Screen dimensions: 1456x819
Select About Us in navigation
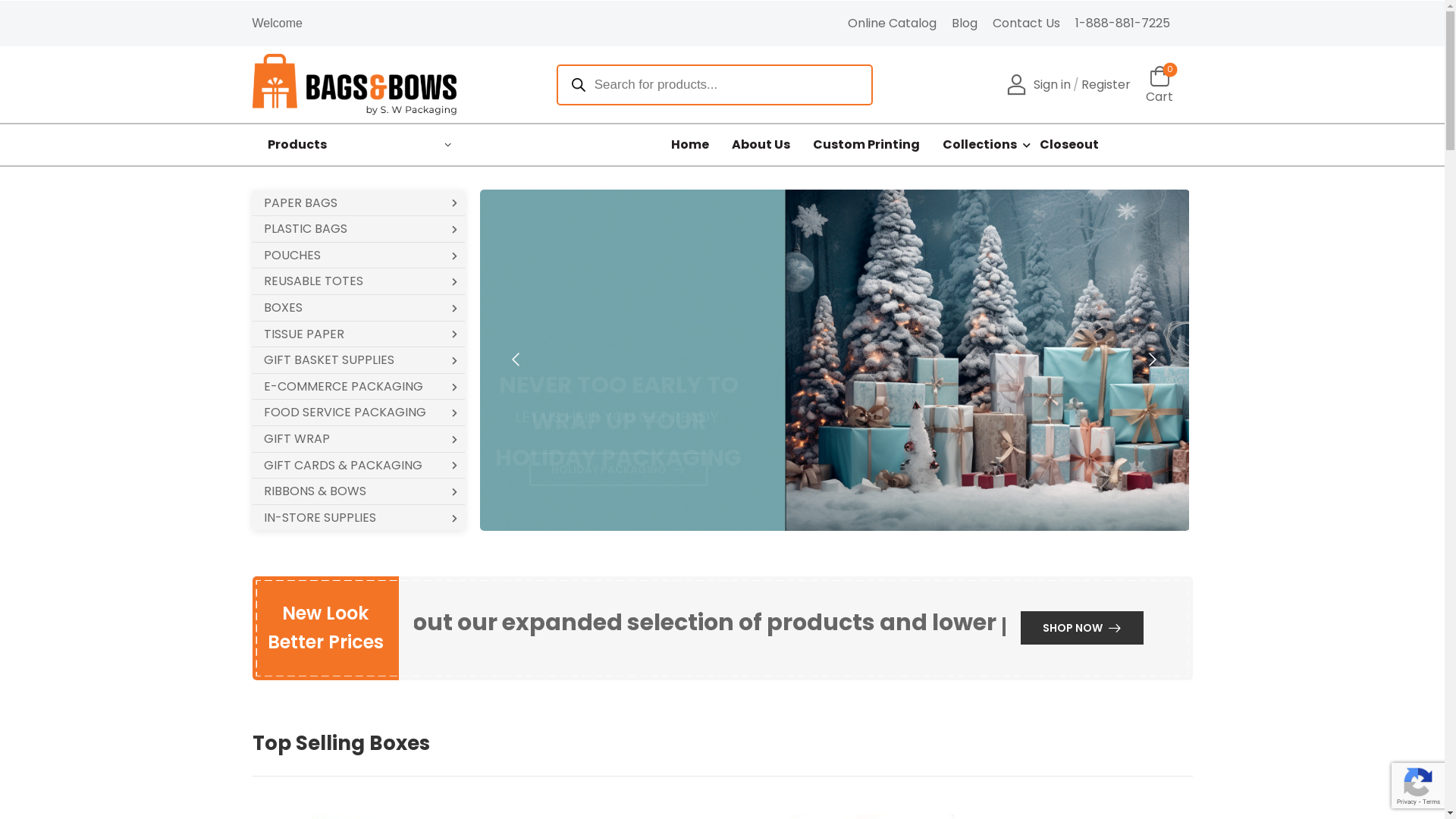[x=761, y=145]
